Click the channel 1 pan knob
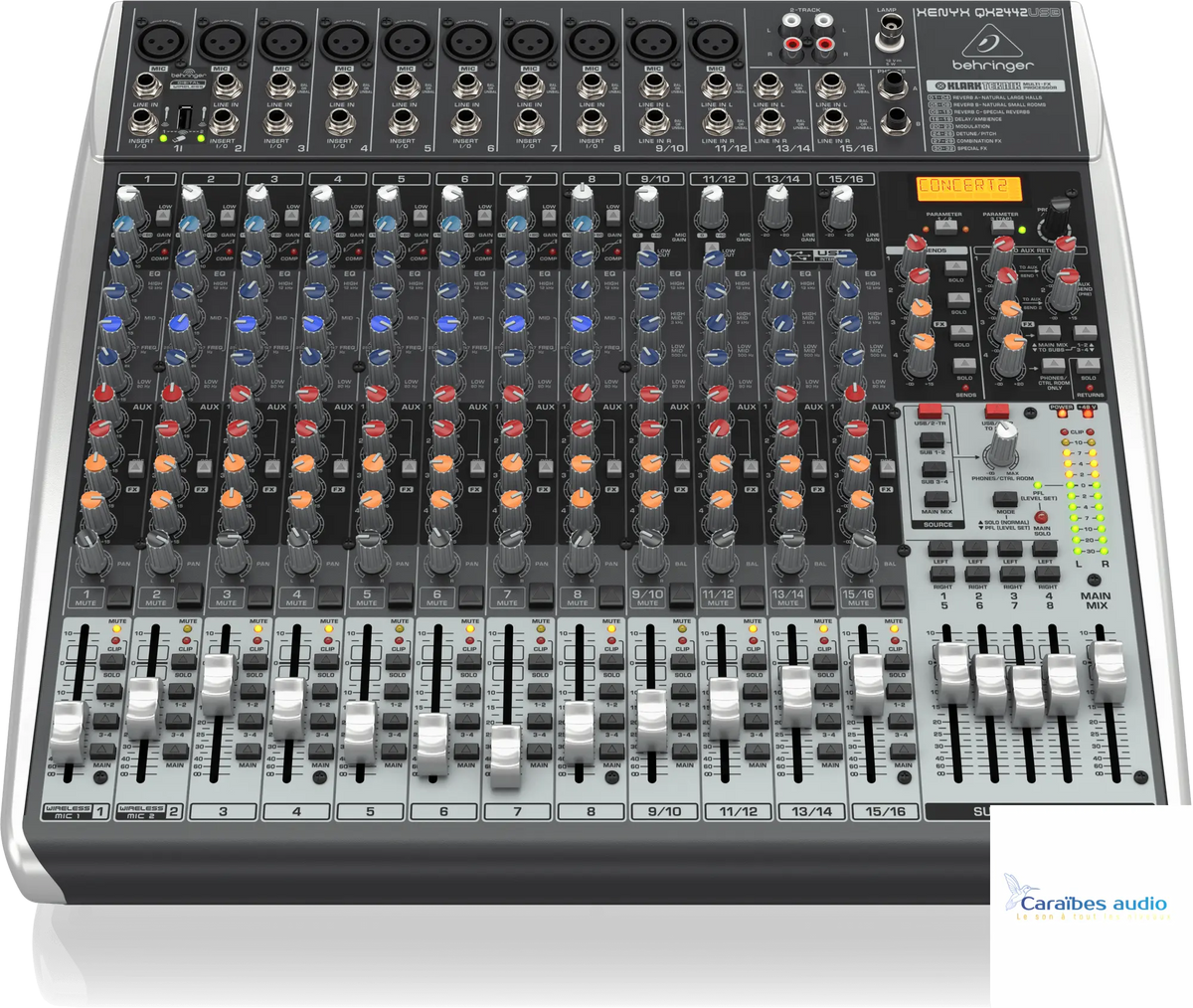Screen dimensions: 1193x1008 pyautogui.click(x=91, y=554)
